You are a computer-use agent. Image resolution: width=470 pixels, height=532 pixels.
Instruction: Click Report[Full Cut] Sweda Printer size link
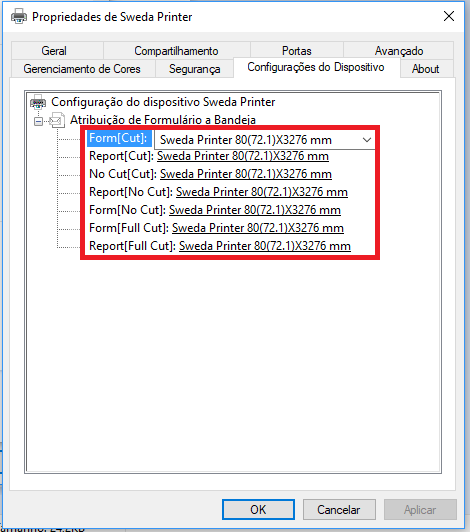[x=265, y=246]
